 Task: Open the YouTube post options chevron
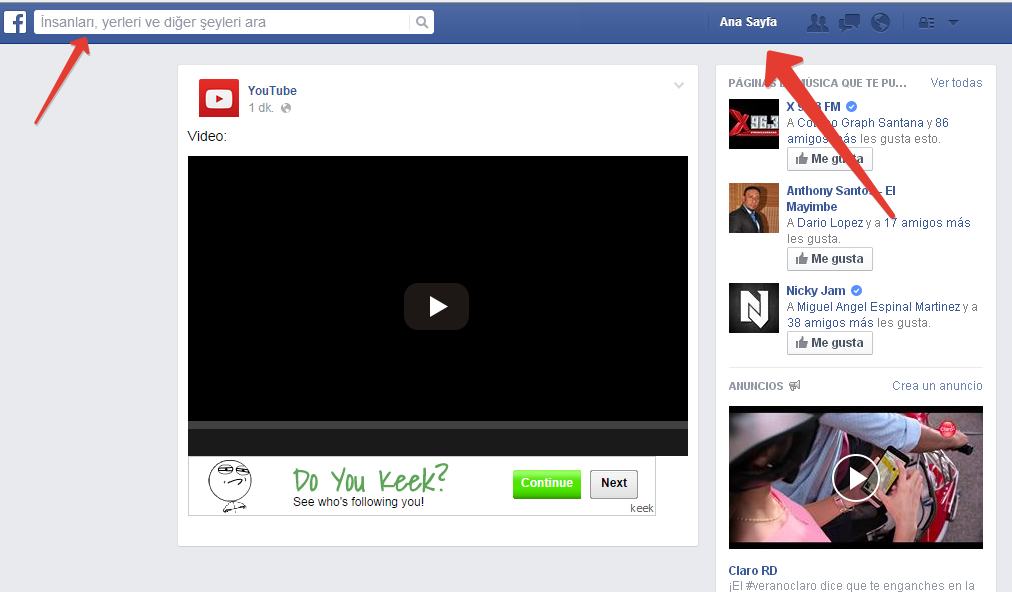(x=679, y=86)
